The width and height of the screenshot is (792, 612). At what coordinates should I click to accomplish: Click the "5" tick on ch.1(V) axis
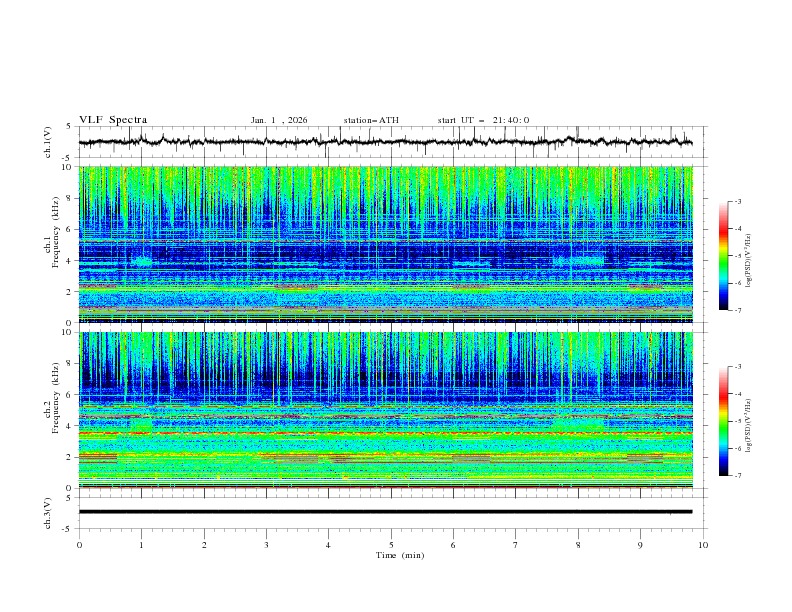pyautogui.click(x=68, y=126)
